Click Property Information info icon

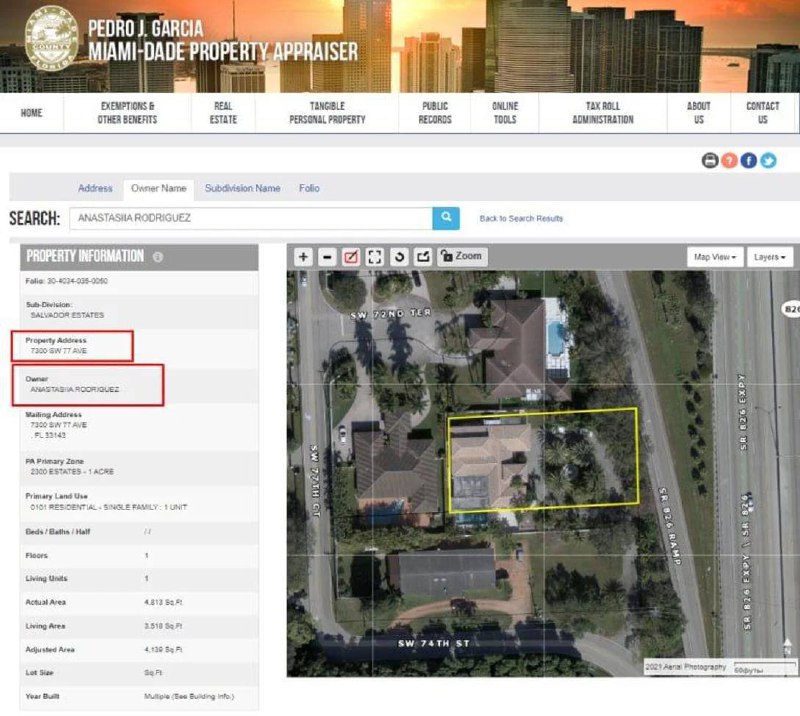click(158, 257)
